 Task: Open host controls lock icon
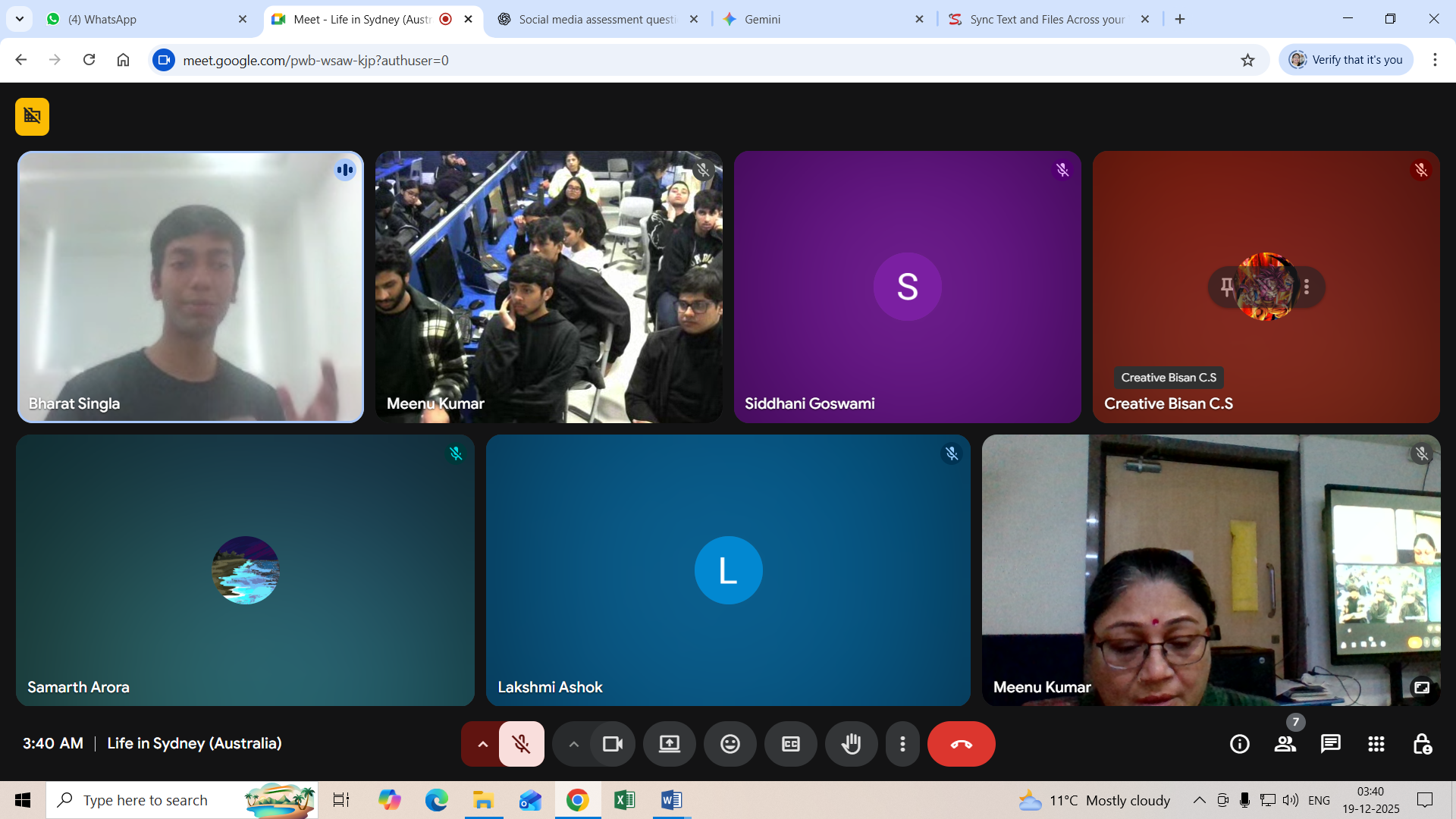pyautogui.click(x=1422, y=744)
